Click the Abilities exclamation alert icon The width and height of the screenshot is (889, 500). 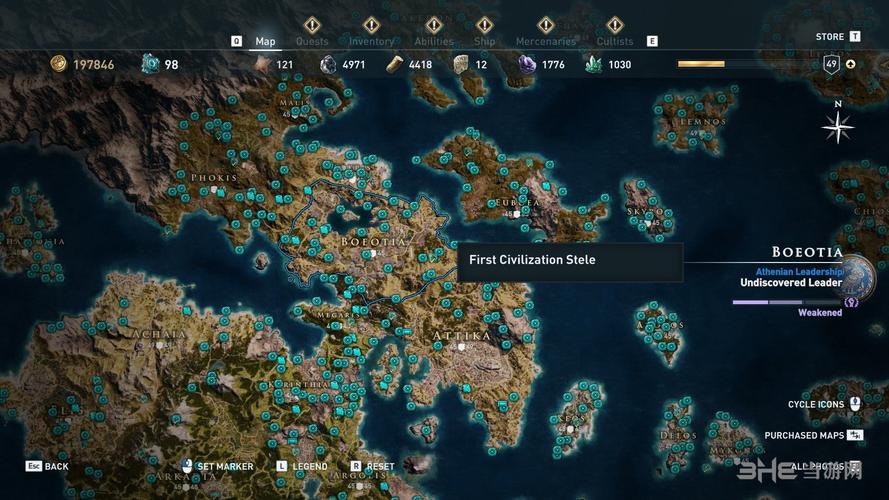tap(434, 25)
